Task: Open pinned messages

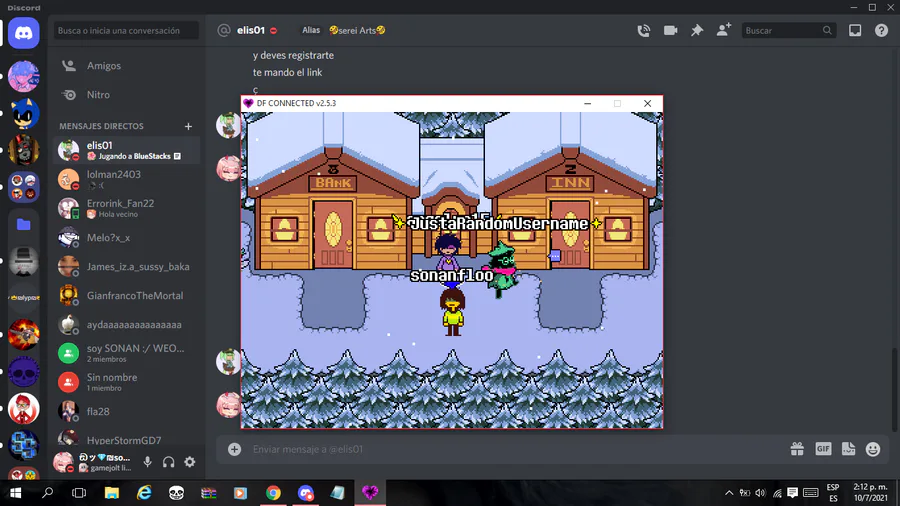Action: 697,30
